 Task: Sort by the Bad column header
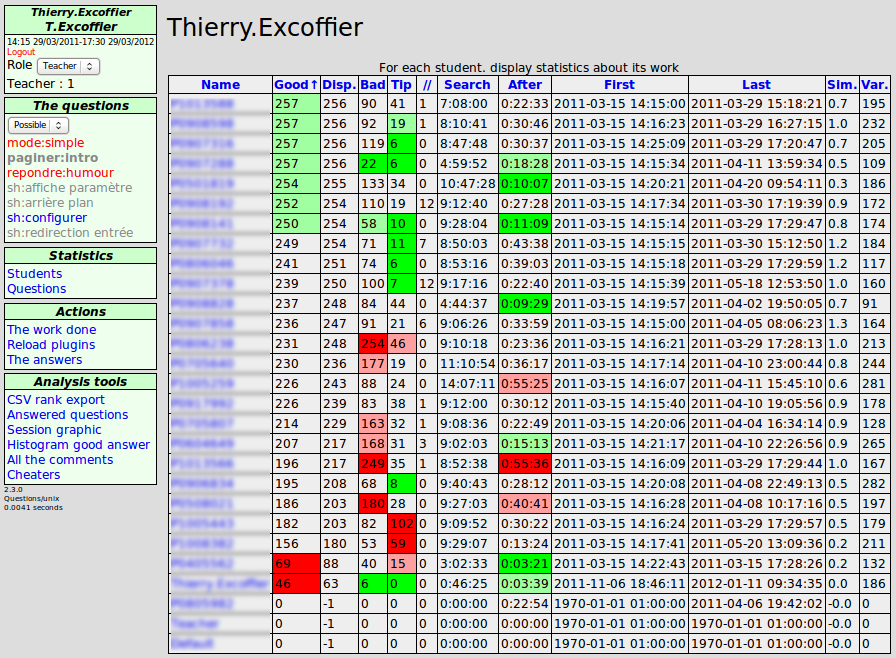(x=373, y=85)
